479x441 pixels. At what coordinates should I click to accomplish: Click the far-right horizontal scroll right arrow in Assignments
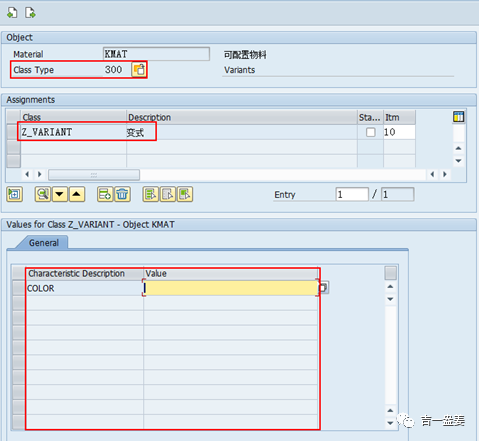(445, 174)
